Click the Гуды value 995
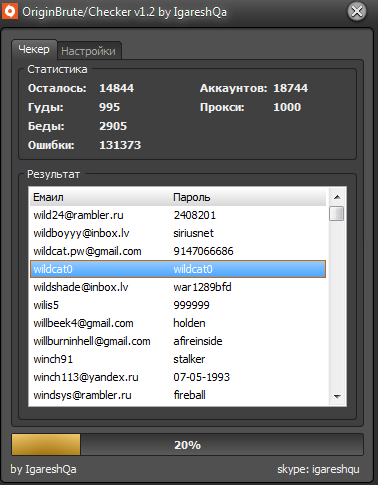 (x=109, y=107)
